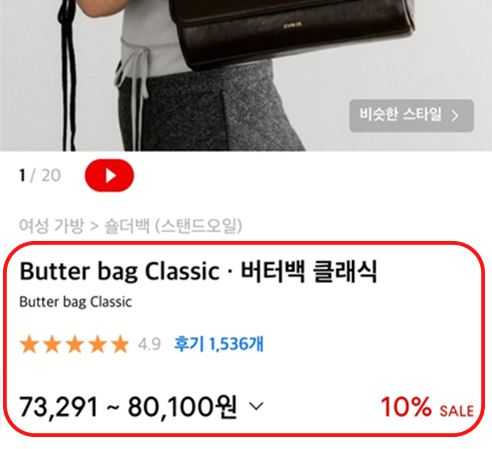Image resolution: width=492 pixels, height=449 pixels.
Task: Click the breadcrumb separator arrow
Action: [x=94, y=226]
